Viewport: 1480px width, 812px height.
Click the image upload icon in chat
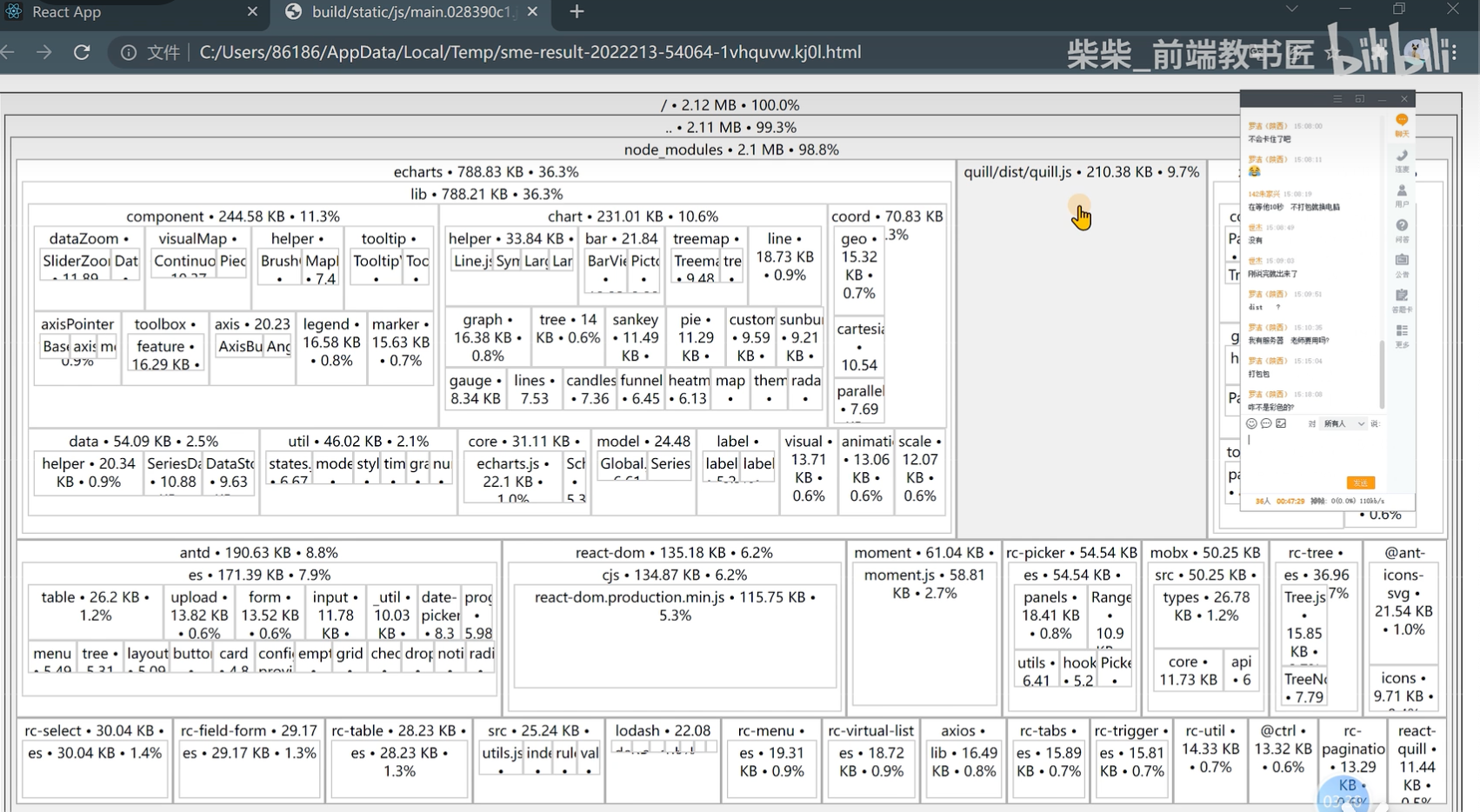point(1281,423)
